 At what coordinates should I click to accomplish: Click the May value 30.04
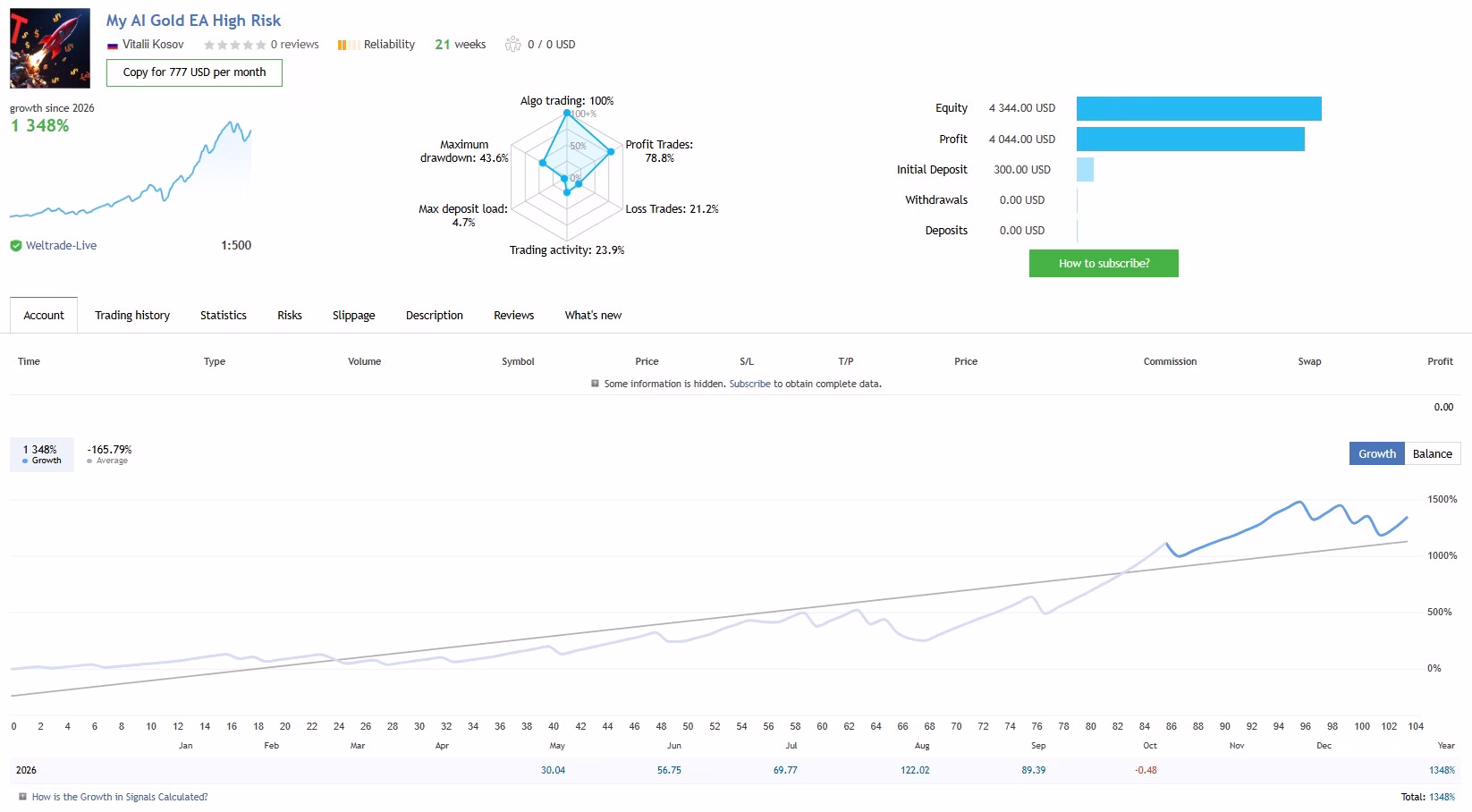coord(553,770)
